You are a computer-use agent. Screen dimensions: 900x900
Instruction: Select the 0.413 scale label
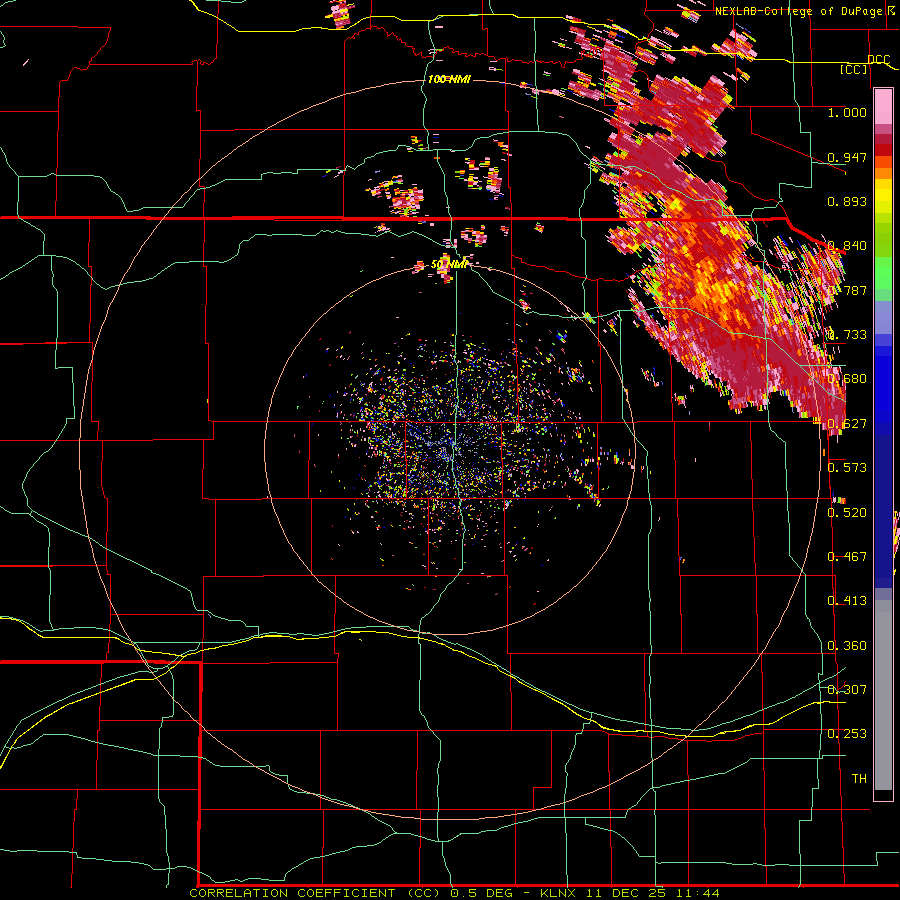click(847, 600)
